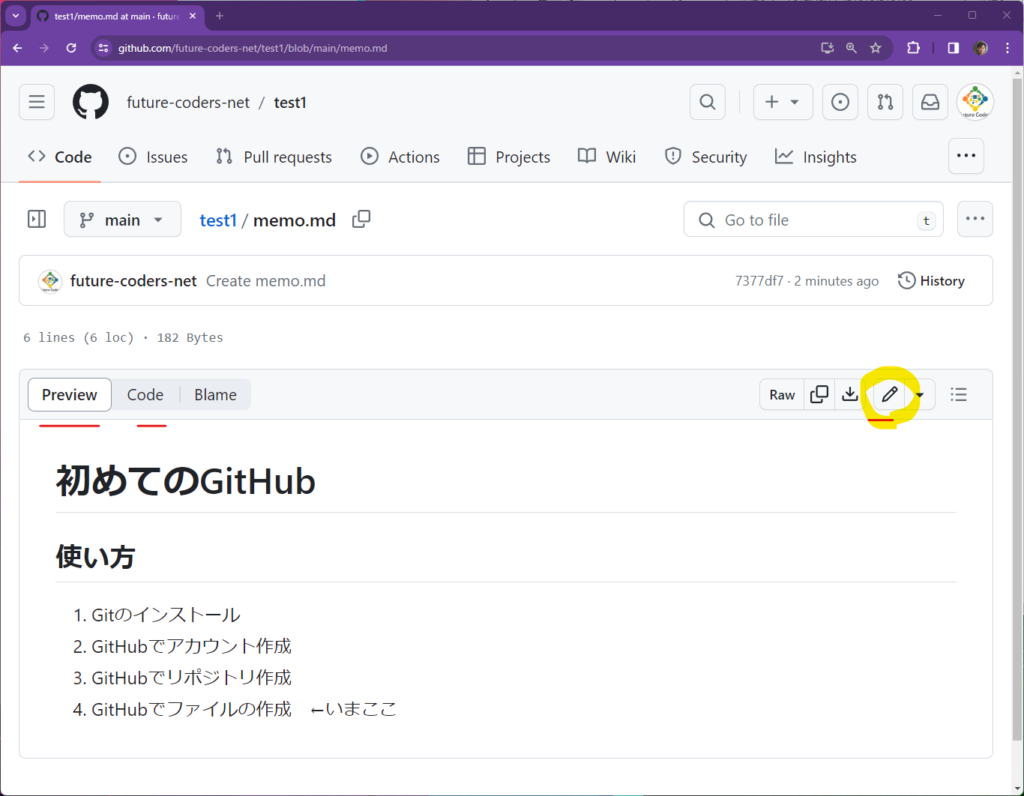Screen dimensions: 1024x796
Task: Open the GitHub search magnifier button
Action: coord(707,102)
